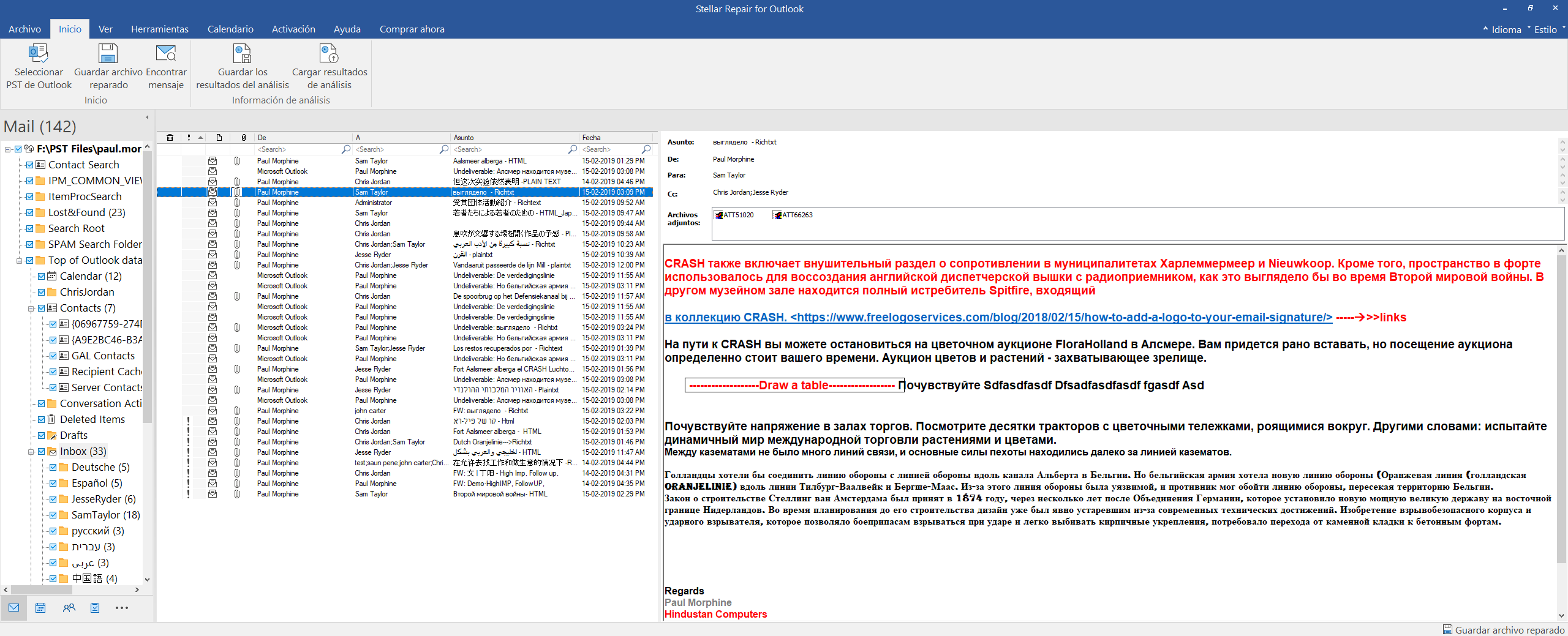Sort mail list by Asunto column
Viewport: 1568px width, 636px height.
click(x=514, y=138)
